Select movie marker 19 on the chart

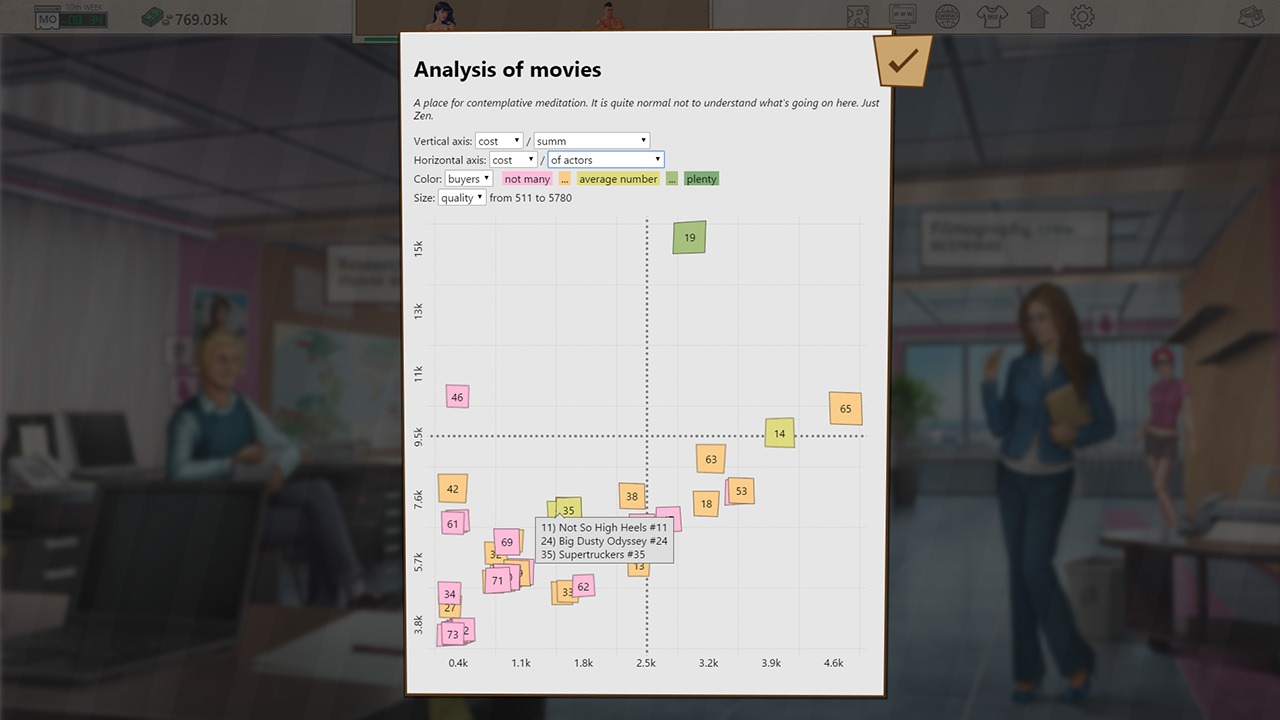689,238
